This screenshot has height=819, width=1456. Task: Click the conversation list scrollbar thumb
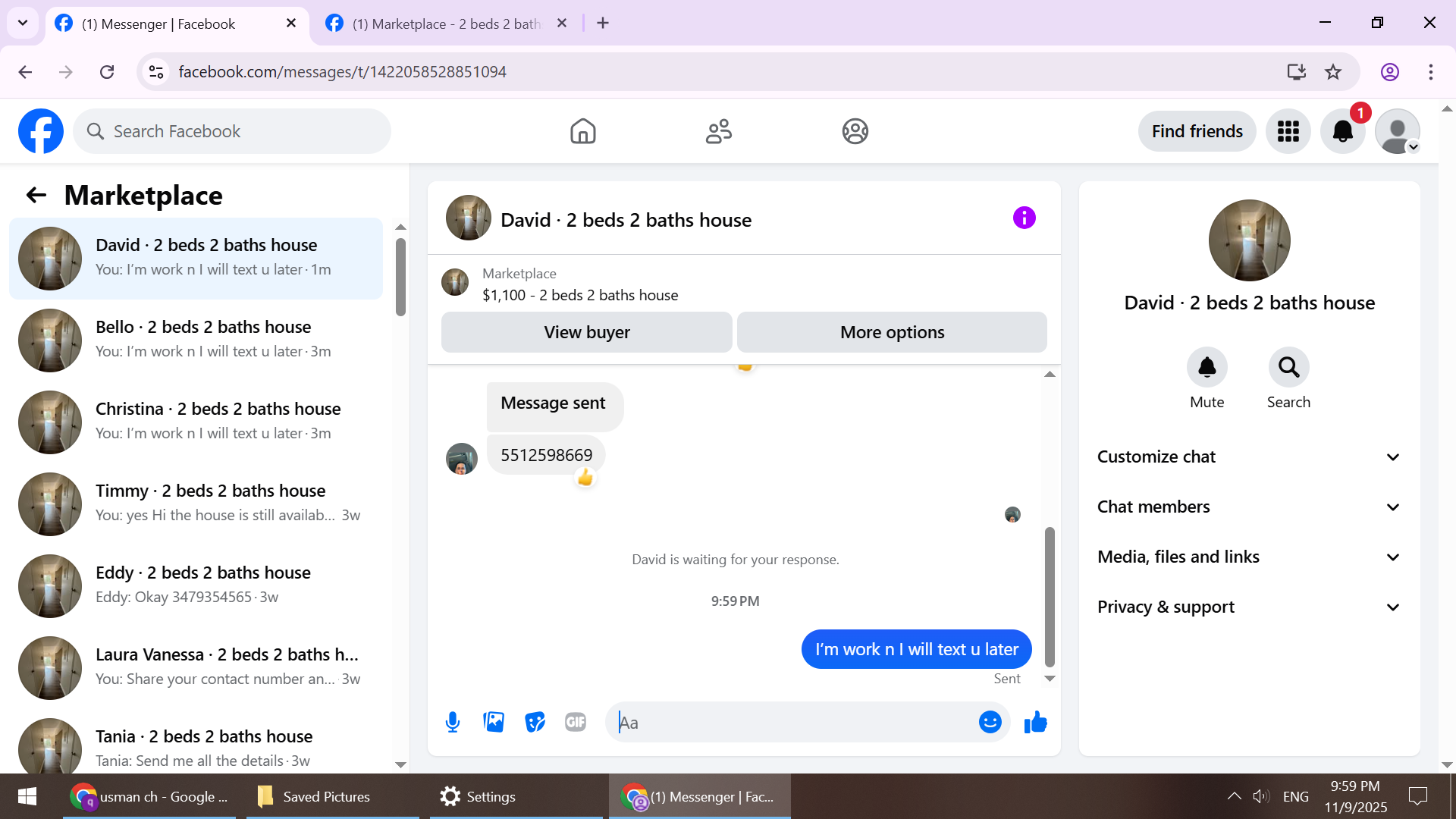coord(400,277)
